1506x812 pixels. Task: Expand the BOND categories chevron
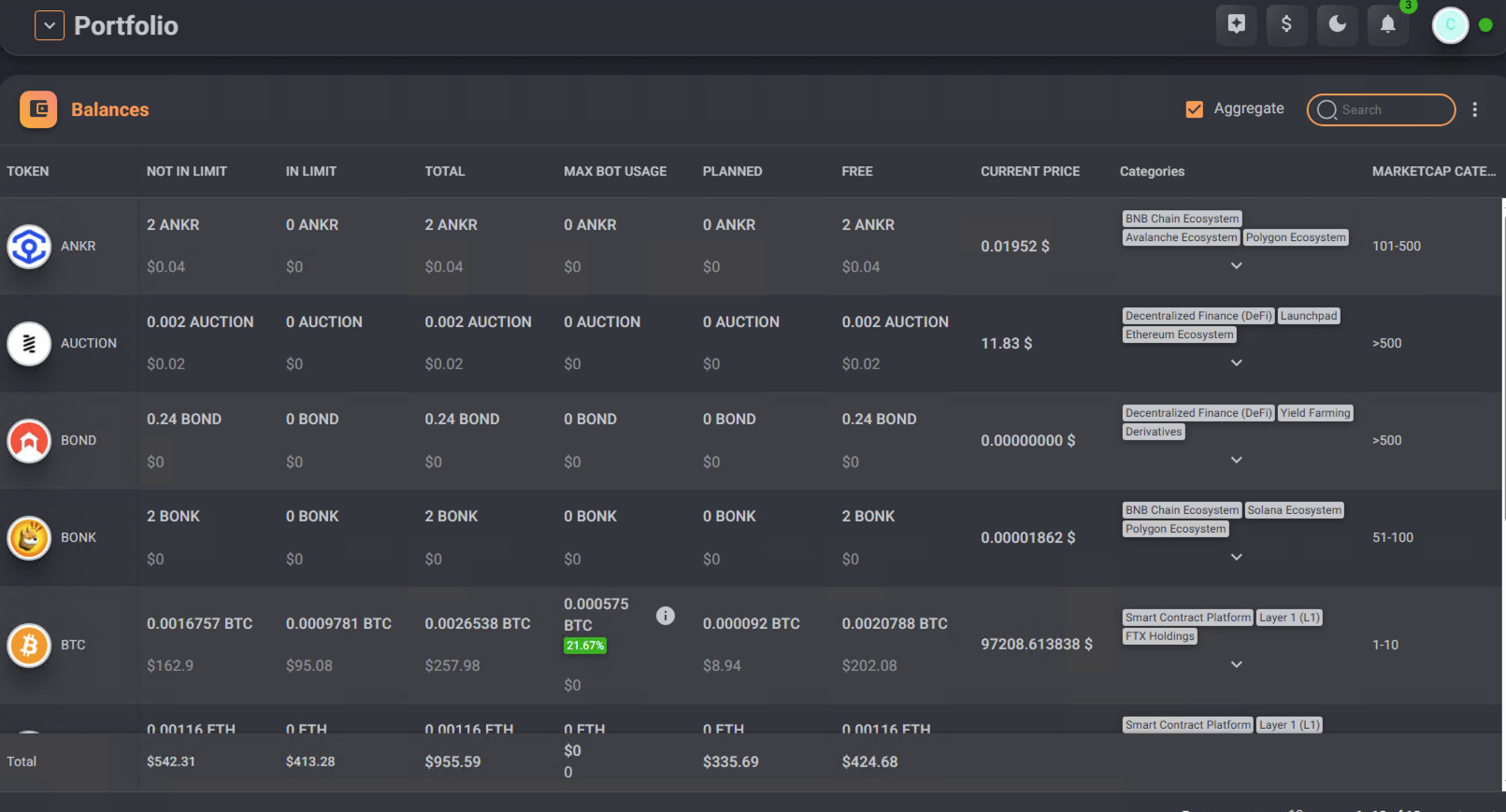(1236, 460)
